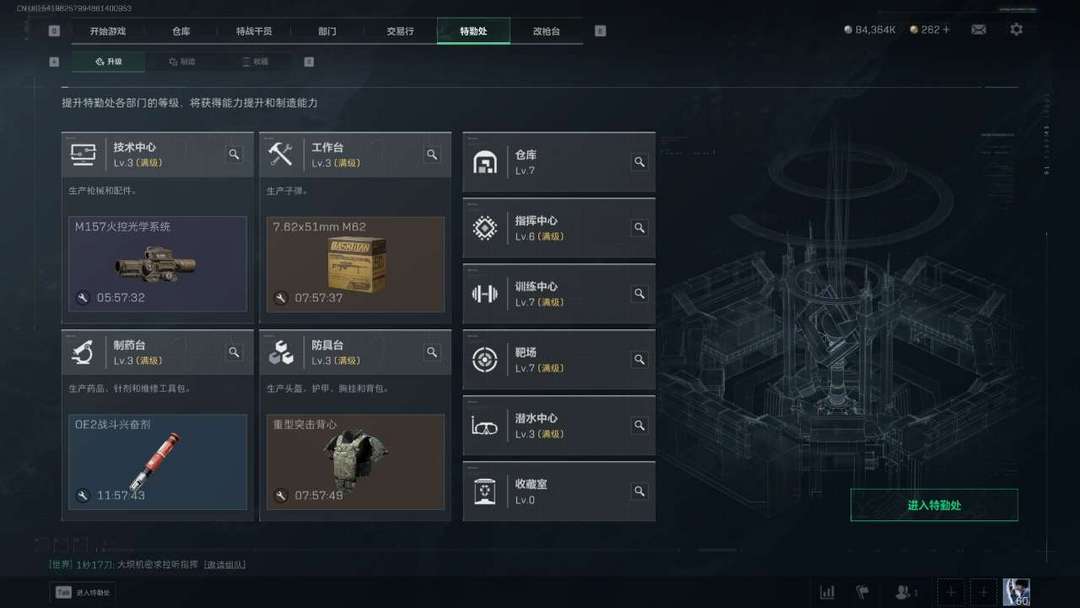
Task: Click the 工作台 magnifier icon
Action: click(x=432, y=154)
